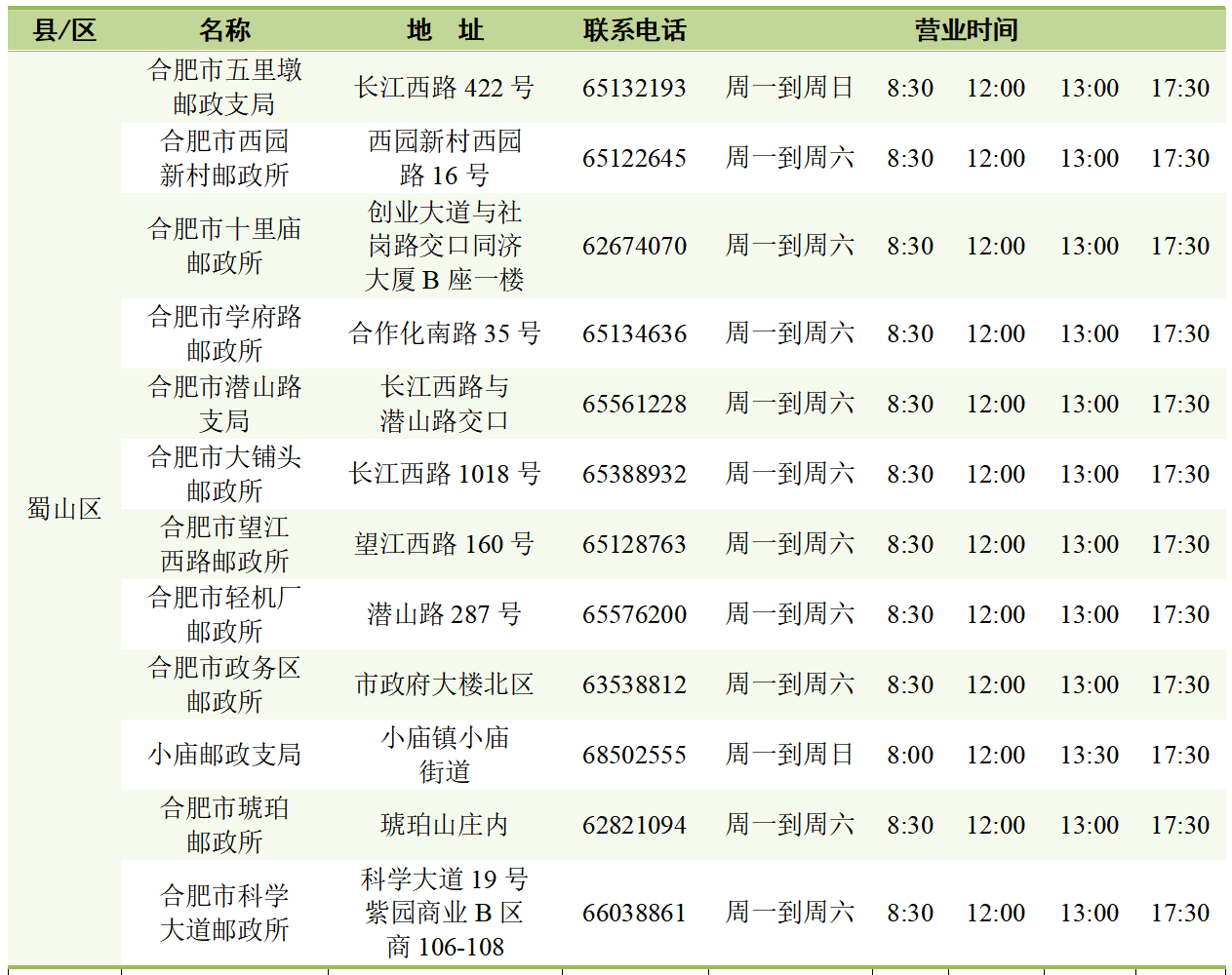Click phone number 65134636

[x=634, y=333]
